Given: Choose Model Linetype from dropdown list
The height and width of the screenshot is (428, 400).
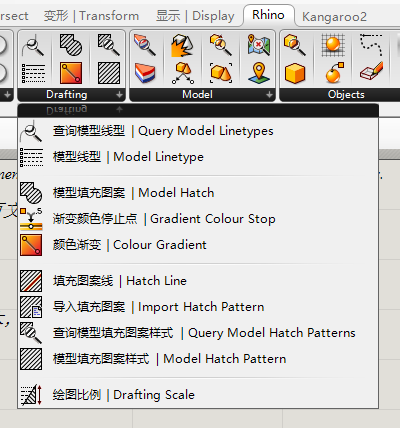Looking at the screenshot, I should point(198,157).
